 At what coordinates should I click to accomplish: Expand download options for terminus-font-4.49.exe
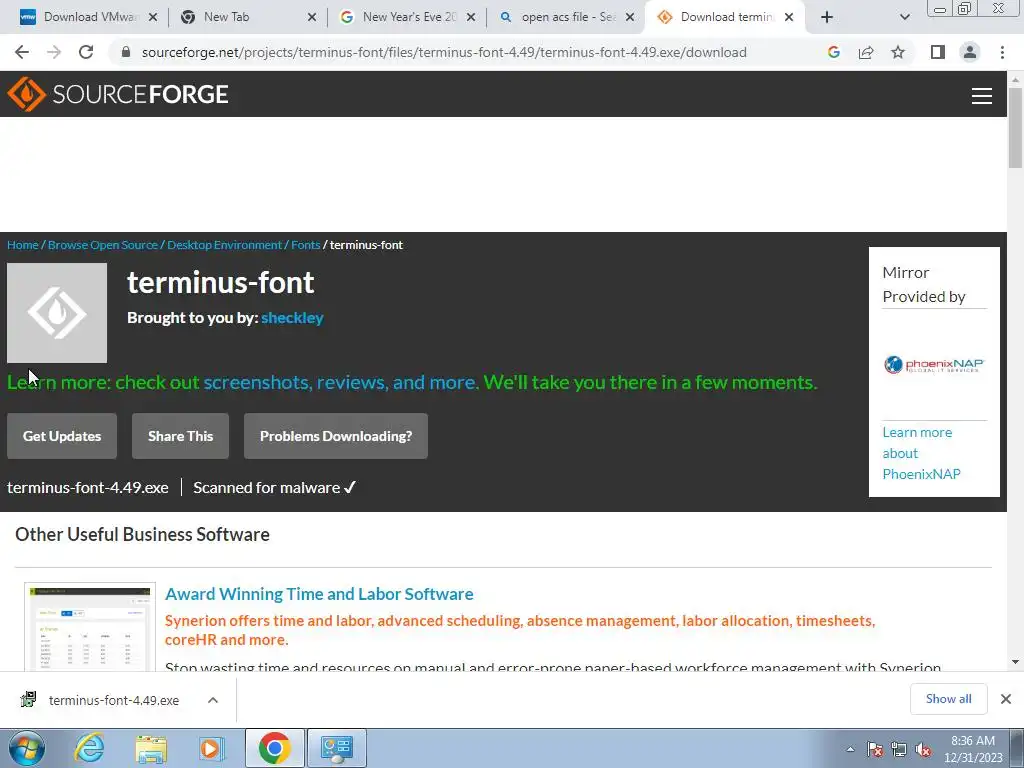(213, 700)
